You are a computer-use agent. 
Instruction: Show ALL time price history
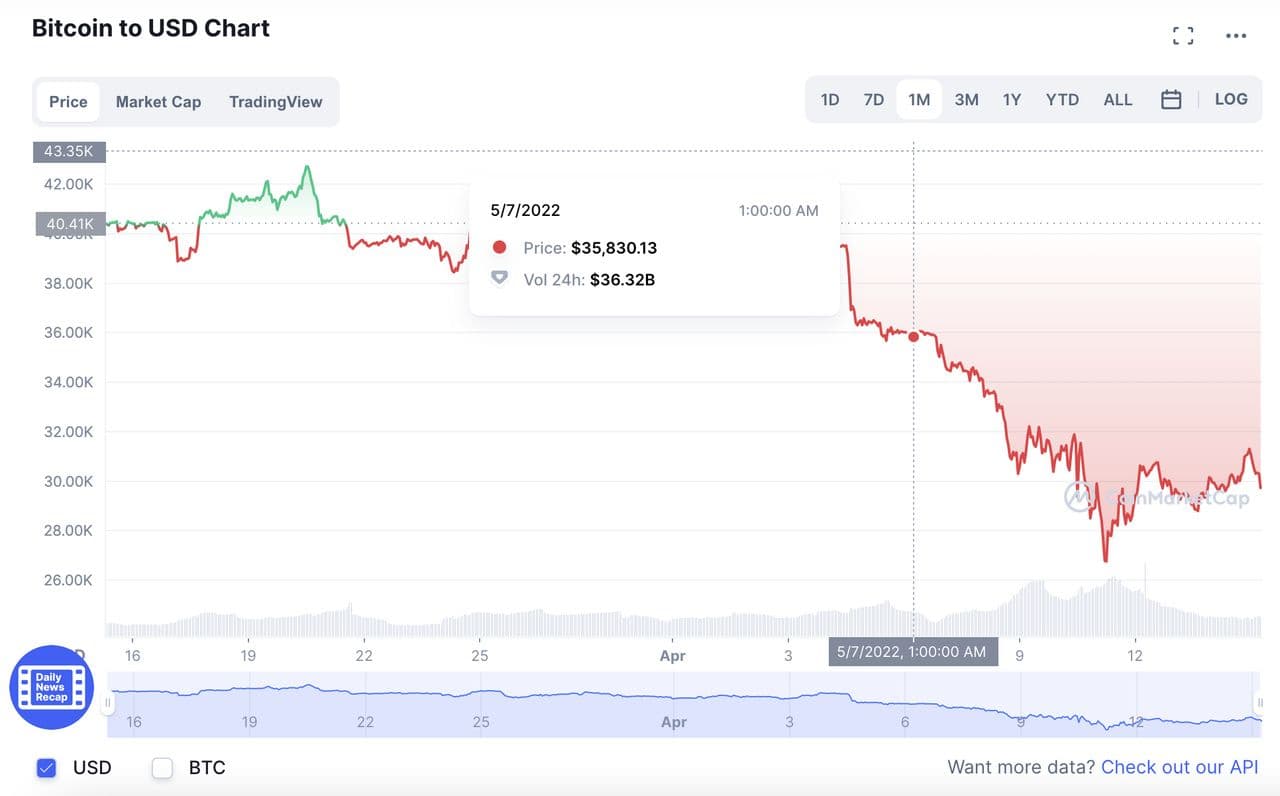click(x=1118, y=100)
